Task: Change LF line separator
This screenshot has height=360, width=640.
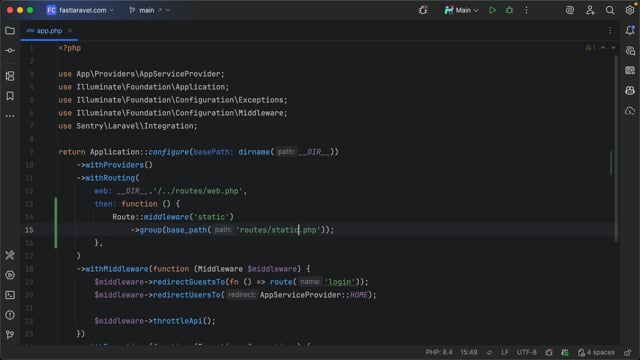Action: click(x=505, y=352)
